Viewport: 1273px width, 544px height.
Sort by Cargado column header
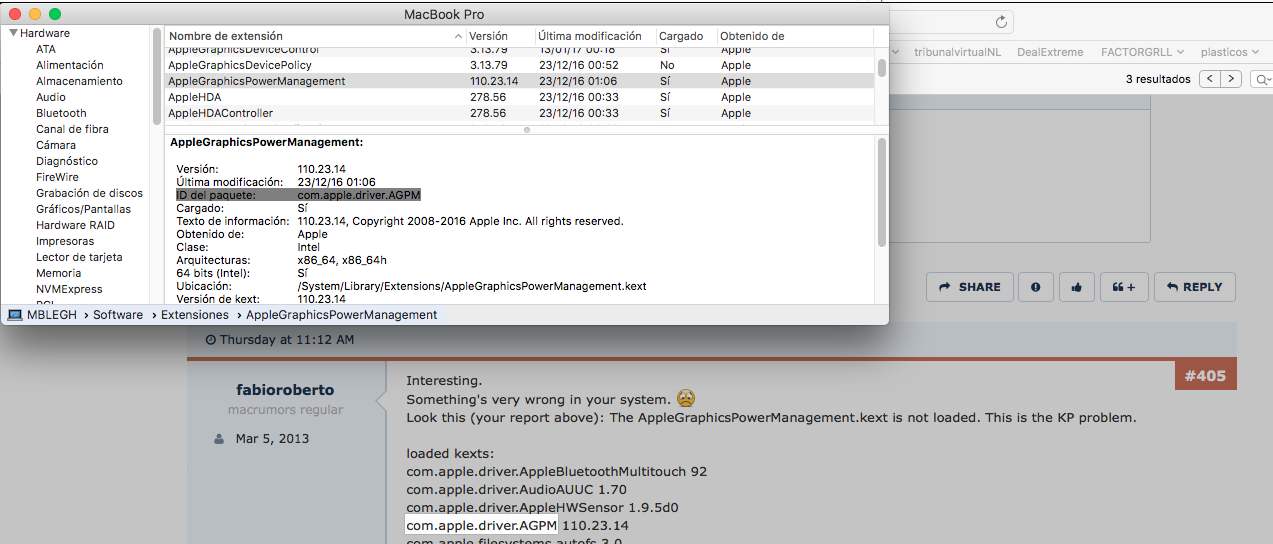(x=686, y=36)
